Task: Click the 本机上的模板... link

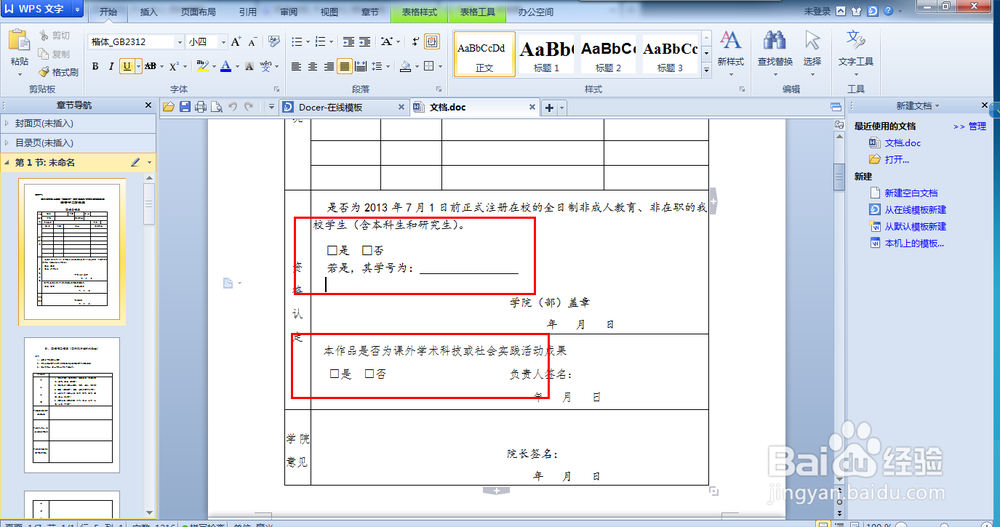Action: pos(914,243)
